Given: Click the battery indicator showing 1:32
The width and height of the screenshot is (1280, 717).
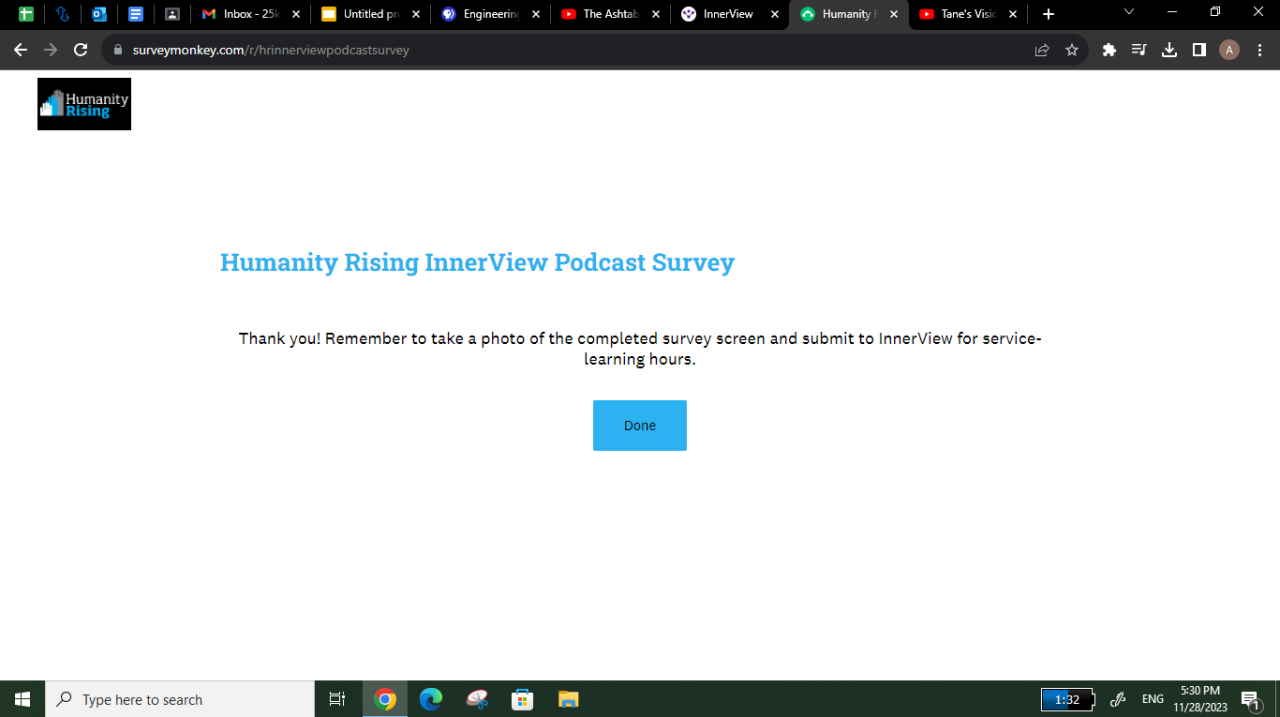Looking at the screenshot, I should (x=1067, y=699).
